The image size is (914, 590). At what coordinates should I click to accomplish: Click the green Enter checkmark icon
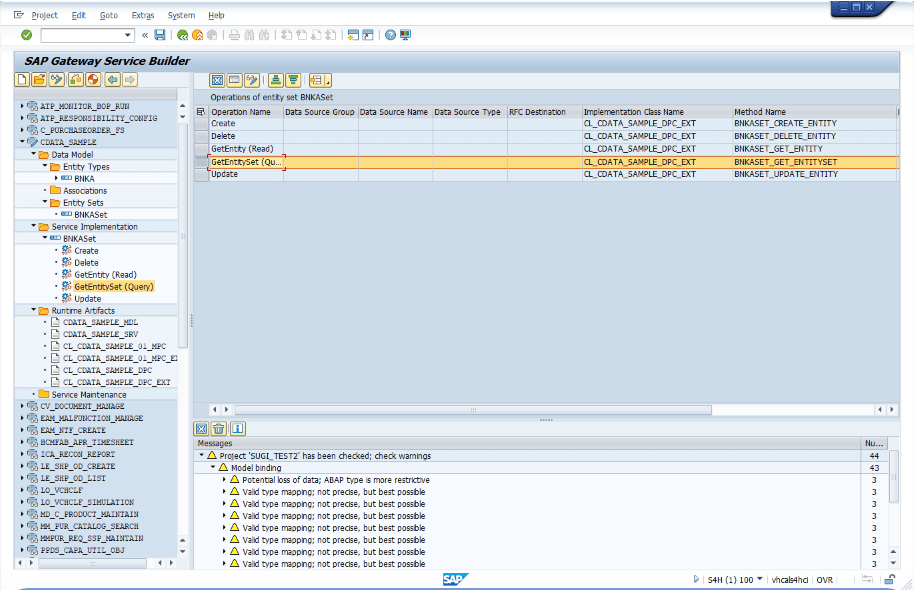(x=26, y=35)
